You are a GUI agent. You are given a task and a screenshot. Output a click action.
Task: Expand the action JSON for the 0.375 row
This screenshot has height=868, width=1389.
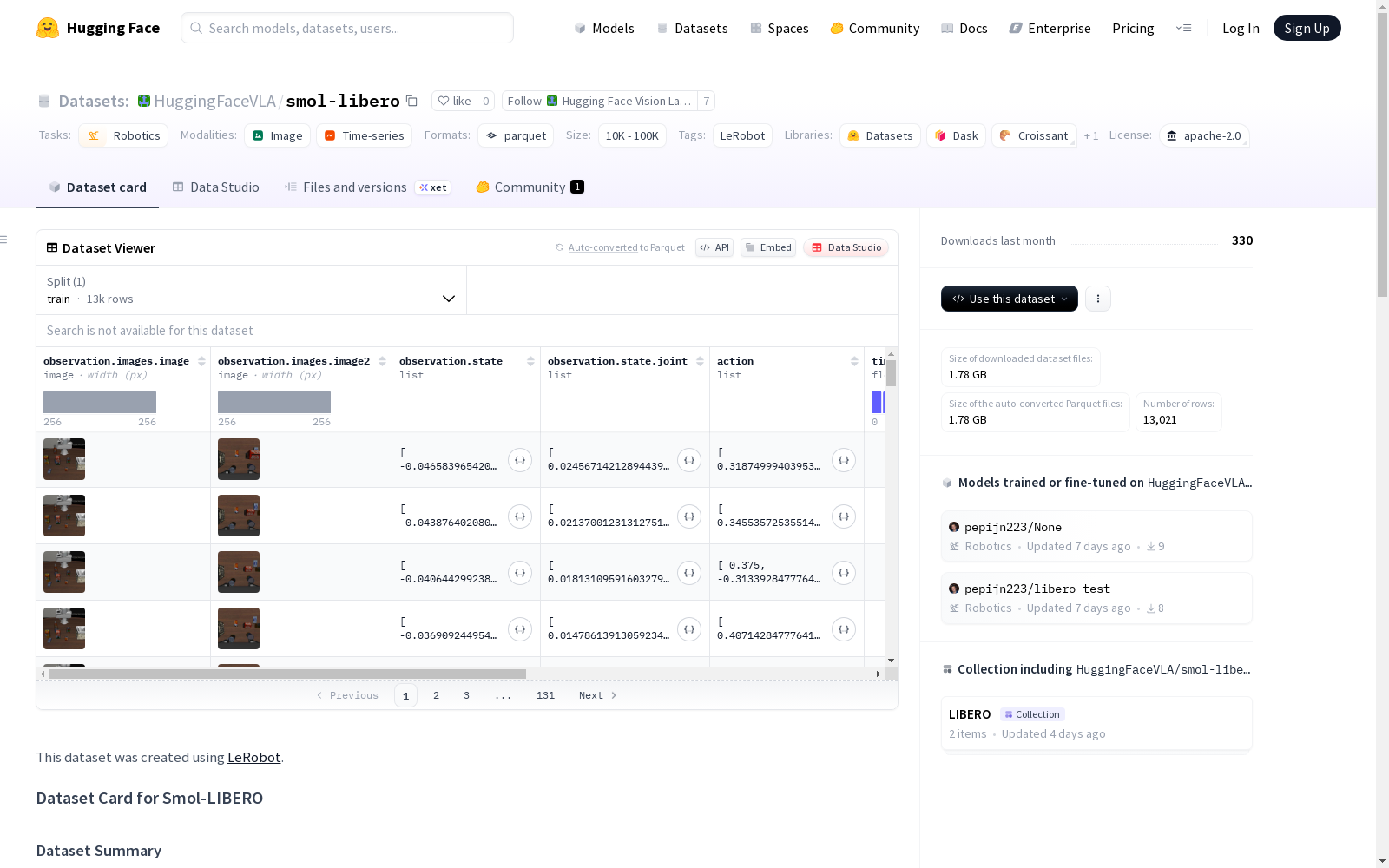(844, 573)
